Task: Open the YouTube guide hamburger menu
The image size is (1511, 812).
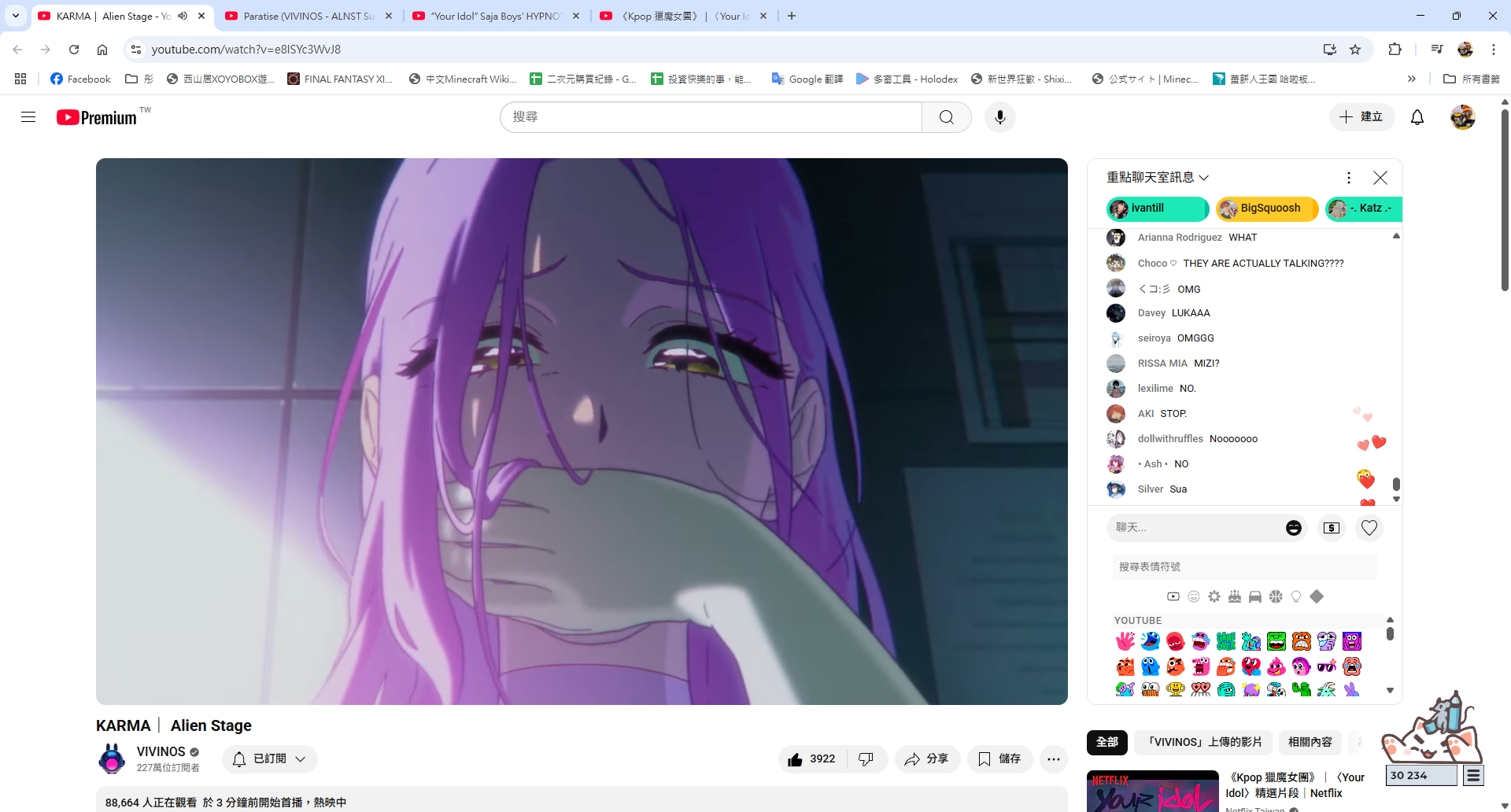Action: point(28,117)
